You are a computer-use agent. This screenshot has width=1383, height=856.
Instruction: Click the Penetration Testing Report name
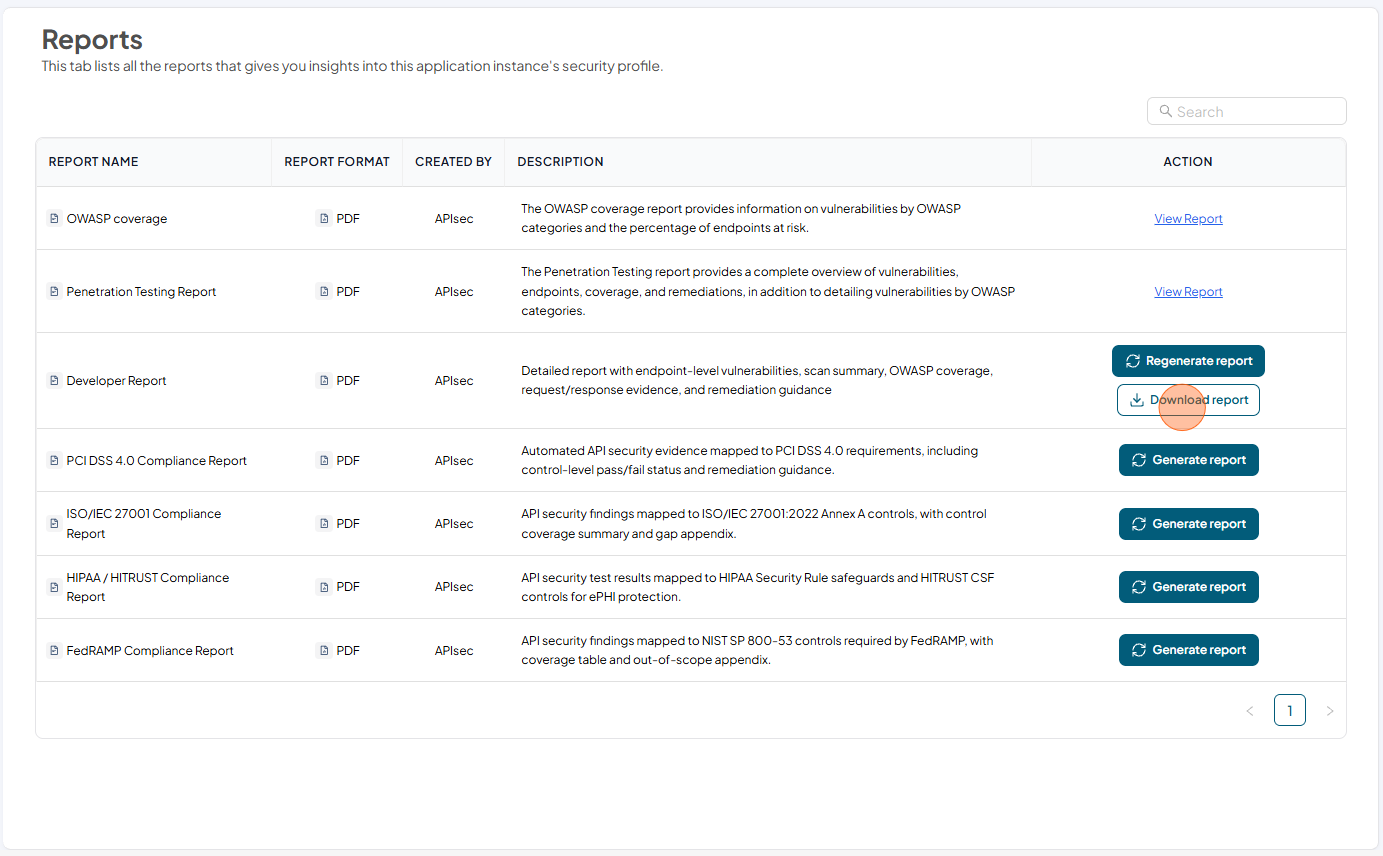pyautogui.click(x=141, y=291)
